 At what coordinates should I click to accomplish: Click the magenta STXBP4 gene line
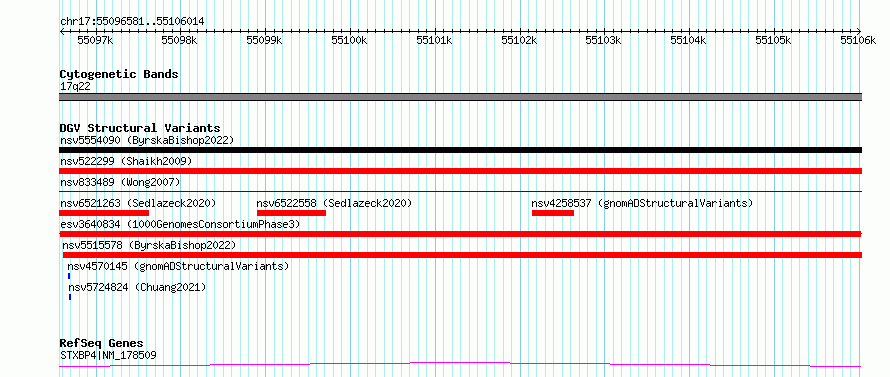pos(460,365)
